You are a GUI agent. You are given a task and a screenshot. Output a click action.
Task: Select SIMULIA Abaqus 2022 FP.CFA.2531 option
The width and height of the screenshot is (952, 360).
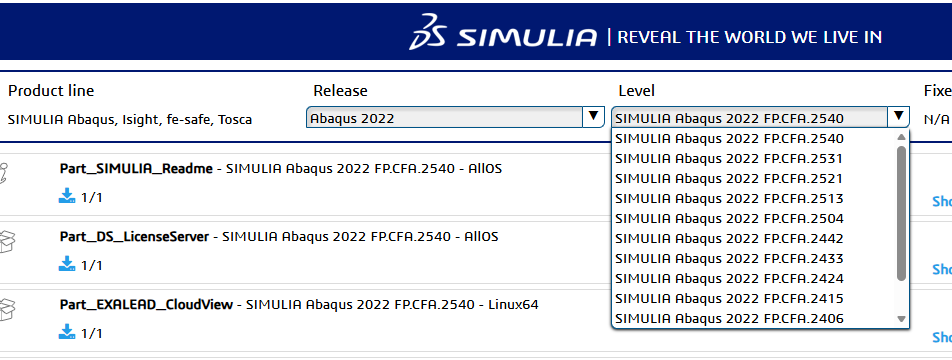point(754,158)
